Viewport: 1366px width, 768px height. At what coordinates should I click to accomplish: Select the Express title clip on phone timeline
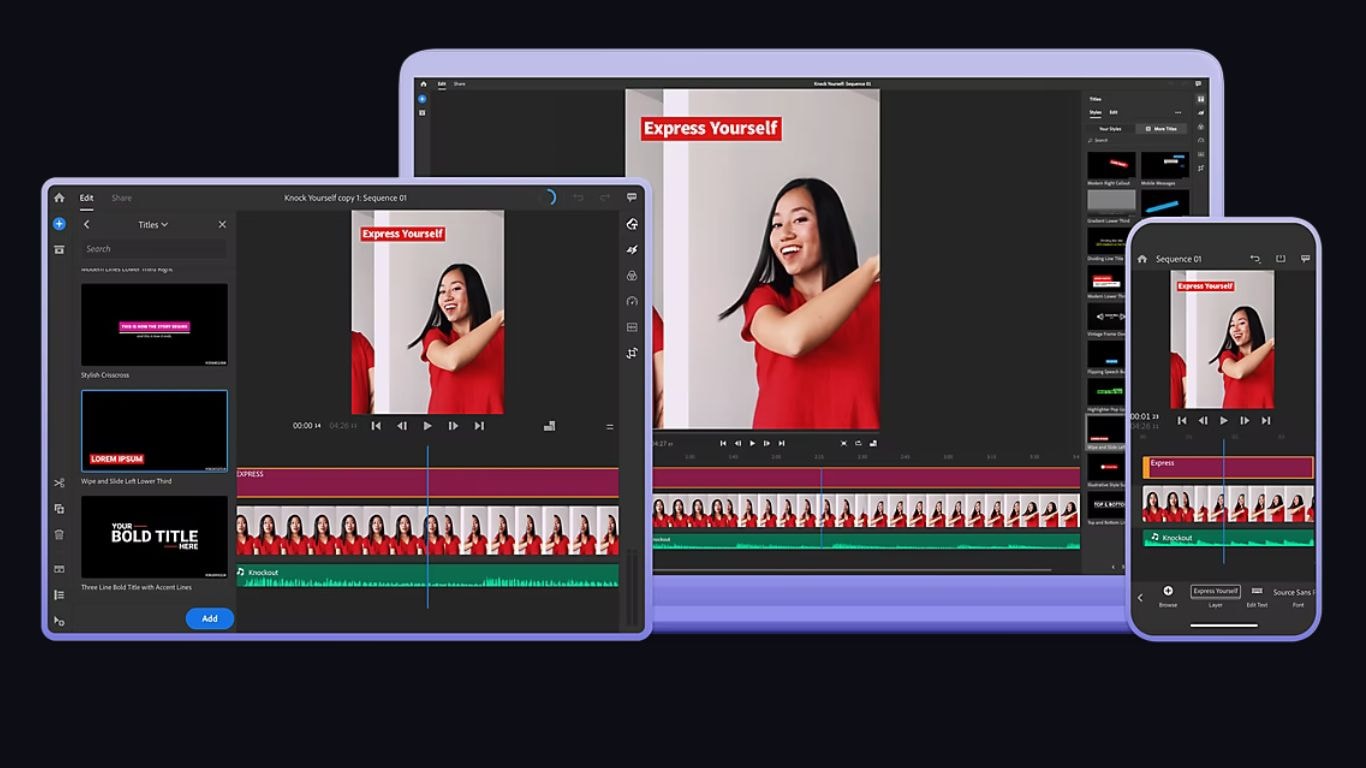(1228, 467)
